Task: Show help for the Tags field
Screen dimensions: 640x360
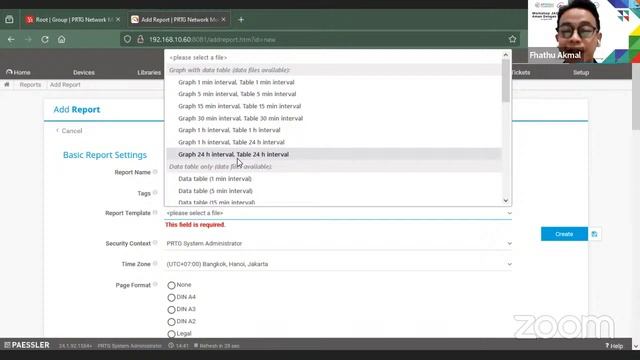Action: click(155, 193)
